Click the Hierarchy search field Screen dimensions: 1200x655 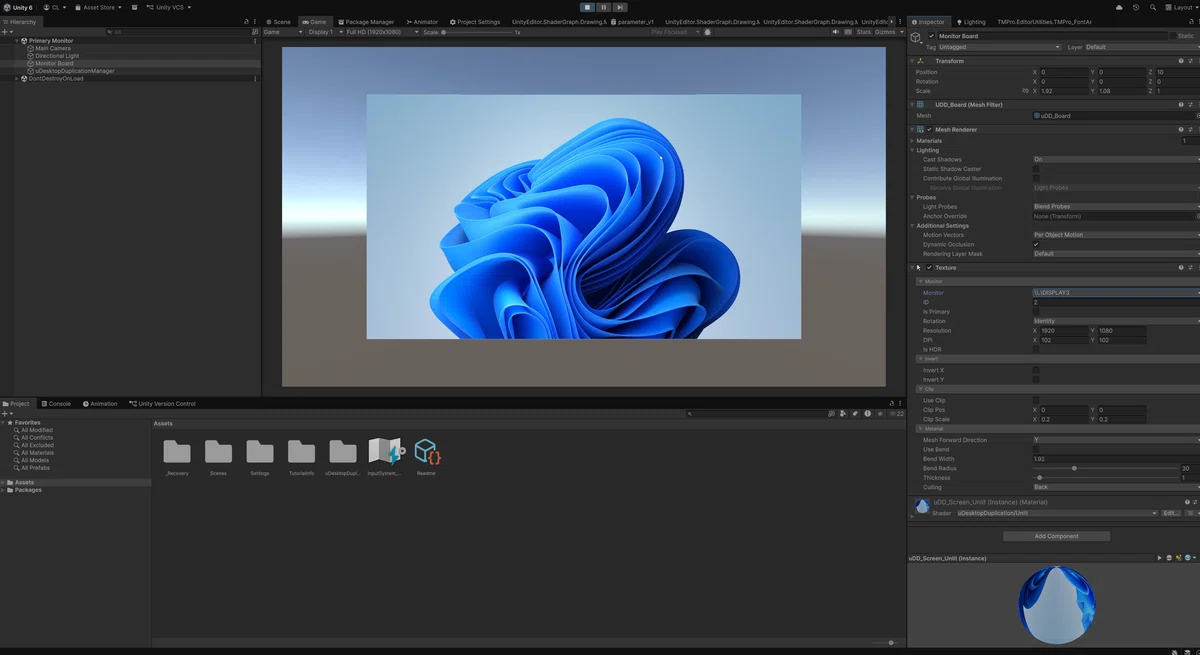pyautogui.click(x=176, y=32)
